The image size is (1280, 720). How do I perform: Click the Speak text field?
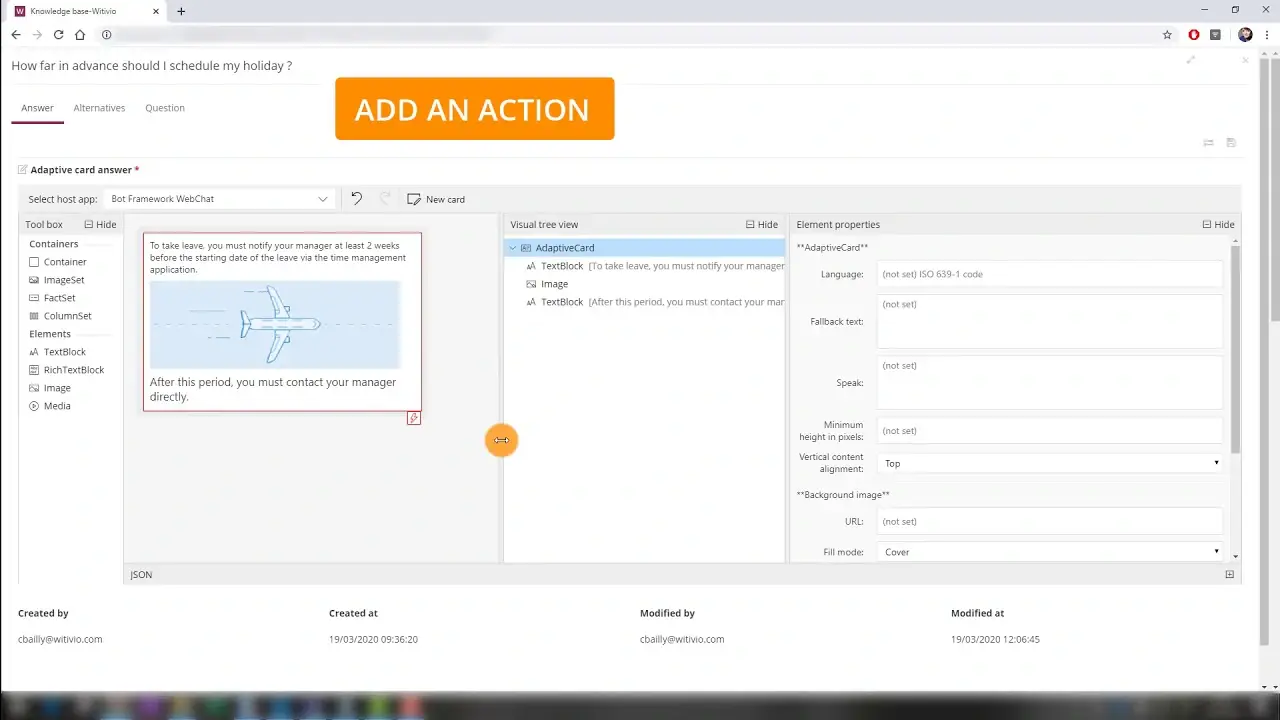click(1050, 382)
